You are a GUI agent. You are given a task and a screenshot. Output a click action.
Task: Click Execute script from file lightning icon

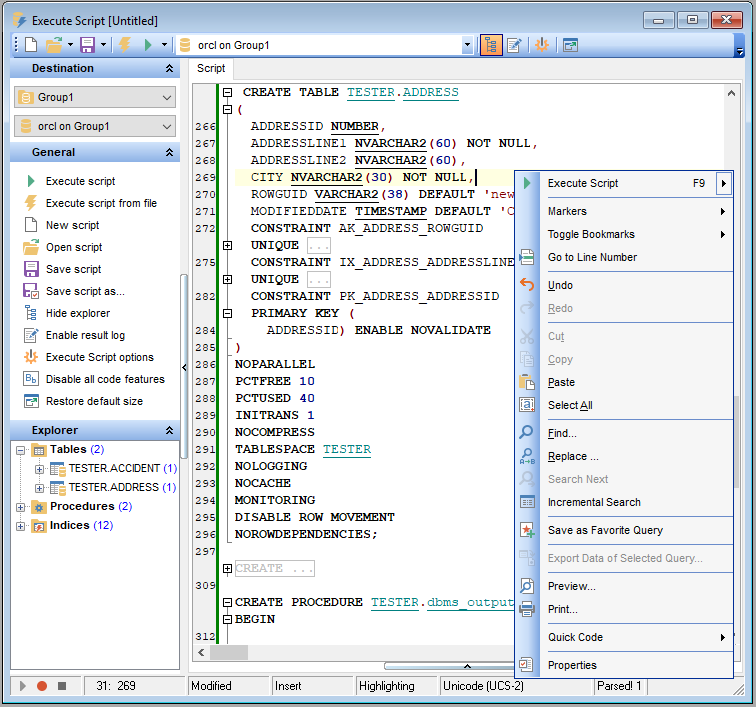click(125, 45)
